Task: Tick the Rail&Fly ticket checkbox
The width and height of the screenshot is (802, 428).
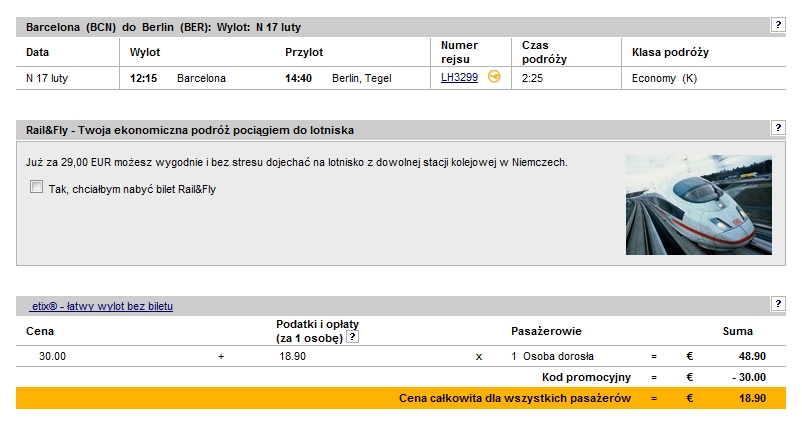Action: (36, 187)
